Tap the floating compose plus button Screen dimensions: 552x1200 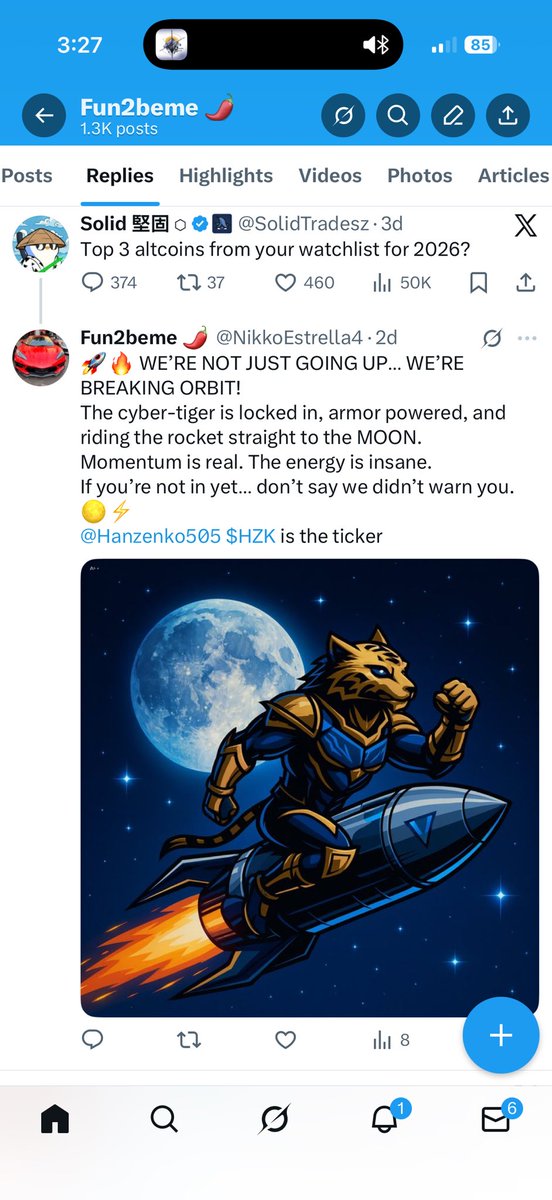501,1035
